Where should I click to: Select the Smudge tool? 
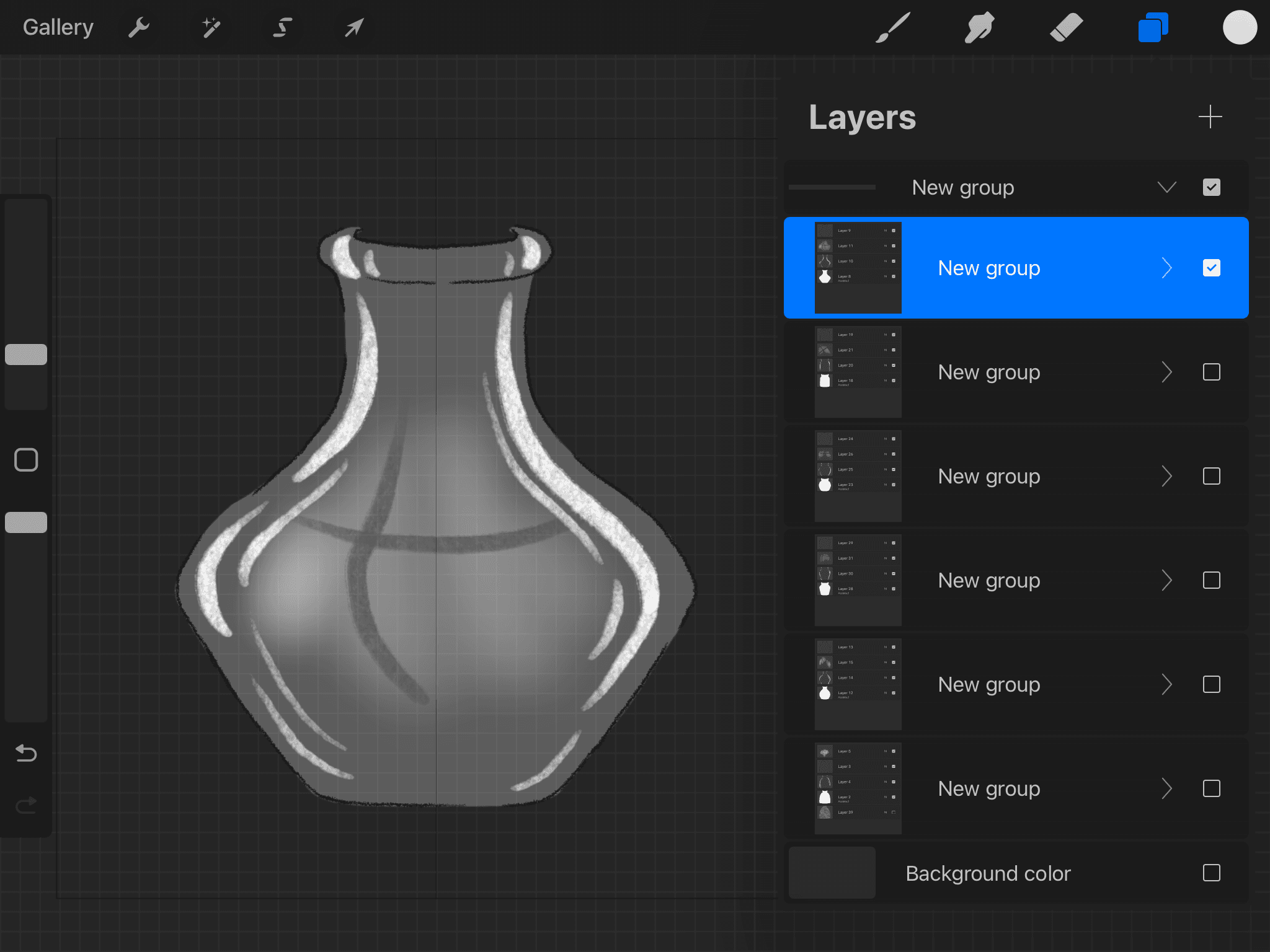(x=979, y=27)
